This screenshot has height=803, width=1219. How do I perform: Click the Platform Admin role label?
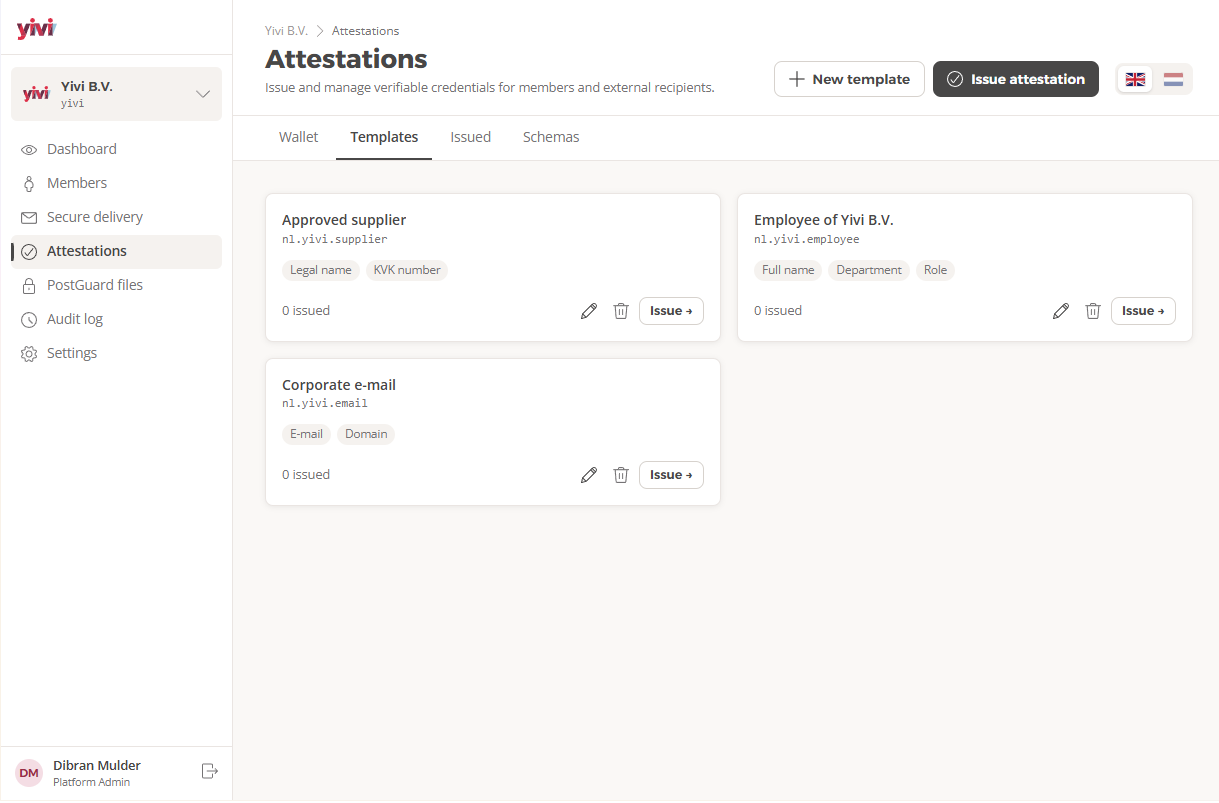[x=91, y=782]
